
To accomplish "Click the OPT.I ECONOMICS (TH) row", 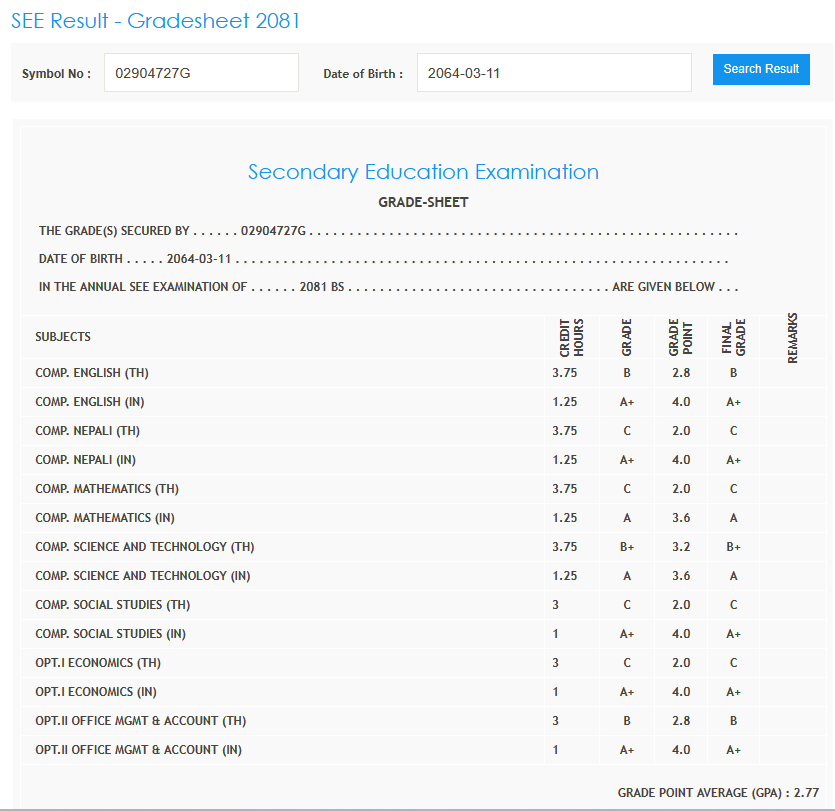I will click(x=98, y=663).
